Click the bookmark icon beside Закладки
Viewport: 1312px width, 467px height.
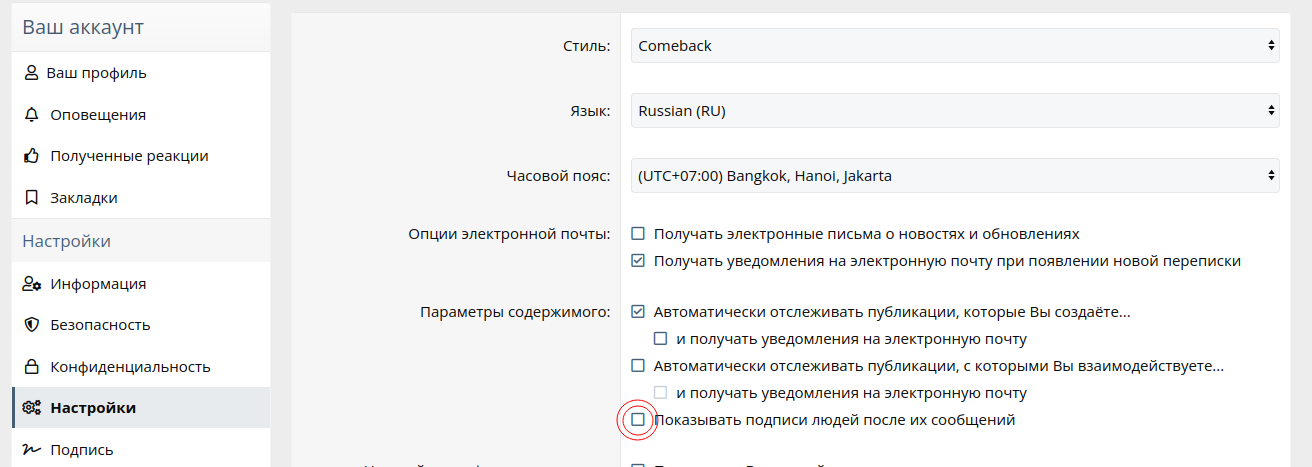(31, 198)
